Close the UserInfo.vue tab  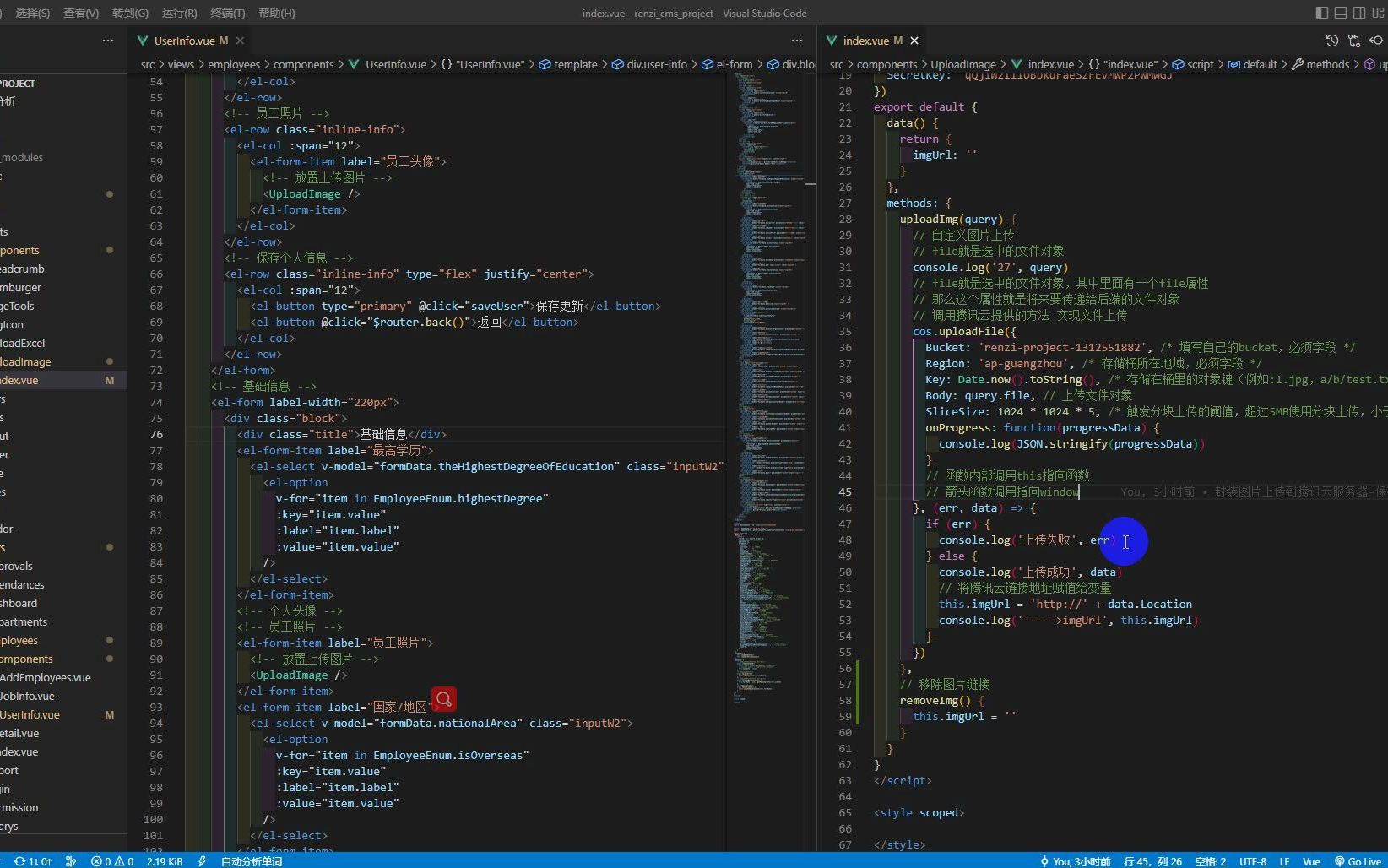240,41
